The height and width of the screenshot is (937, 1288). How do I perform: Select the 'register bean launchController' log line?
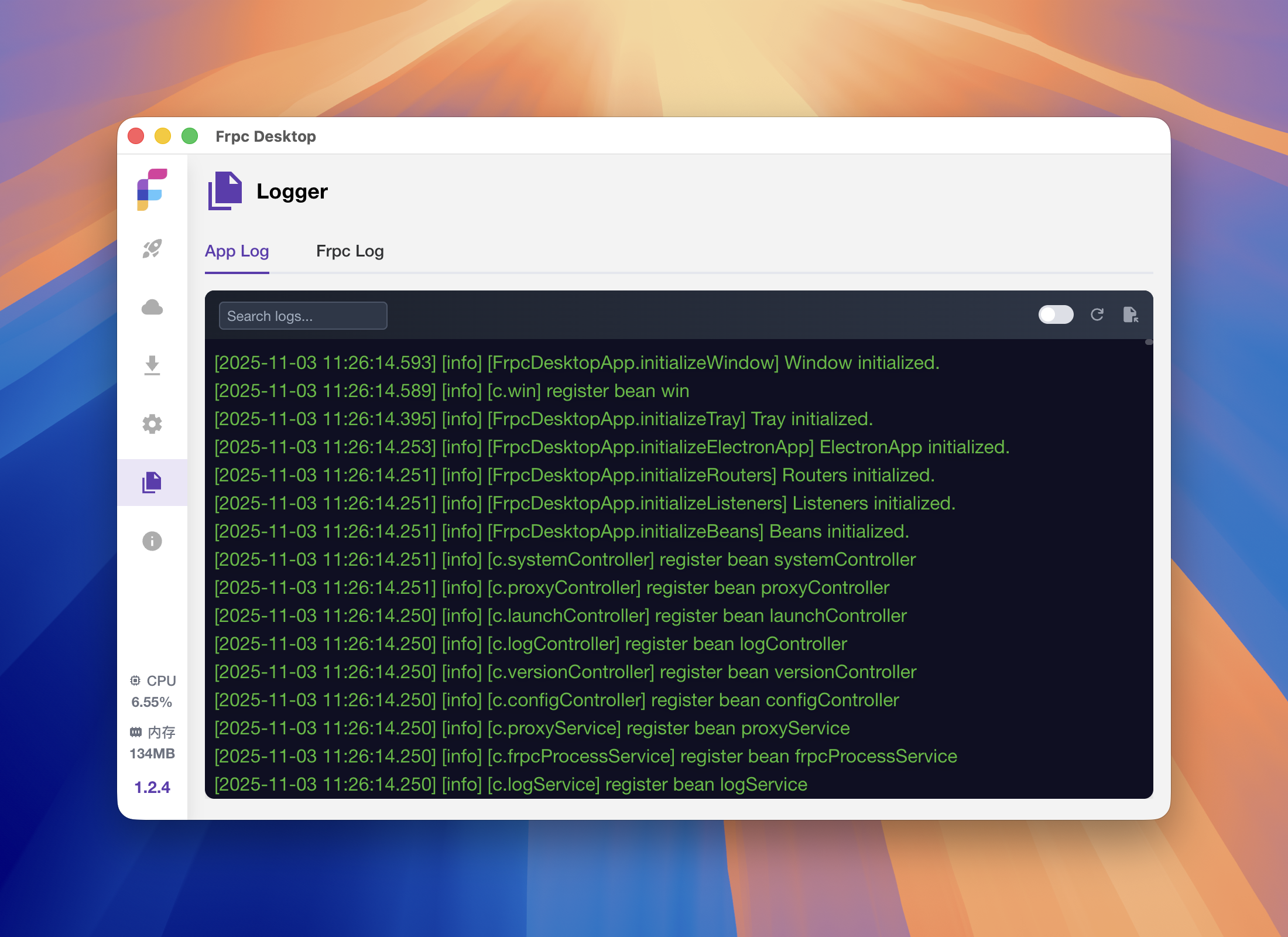pos(560,615)
